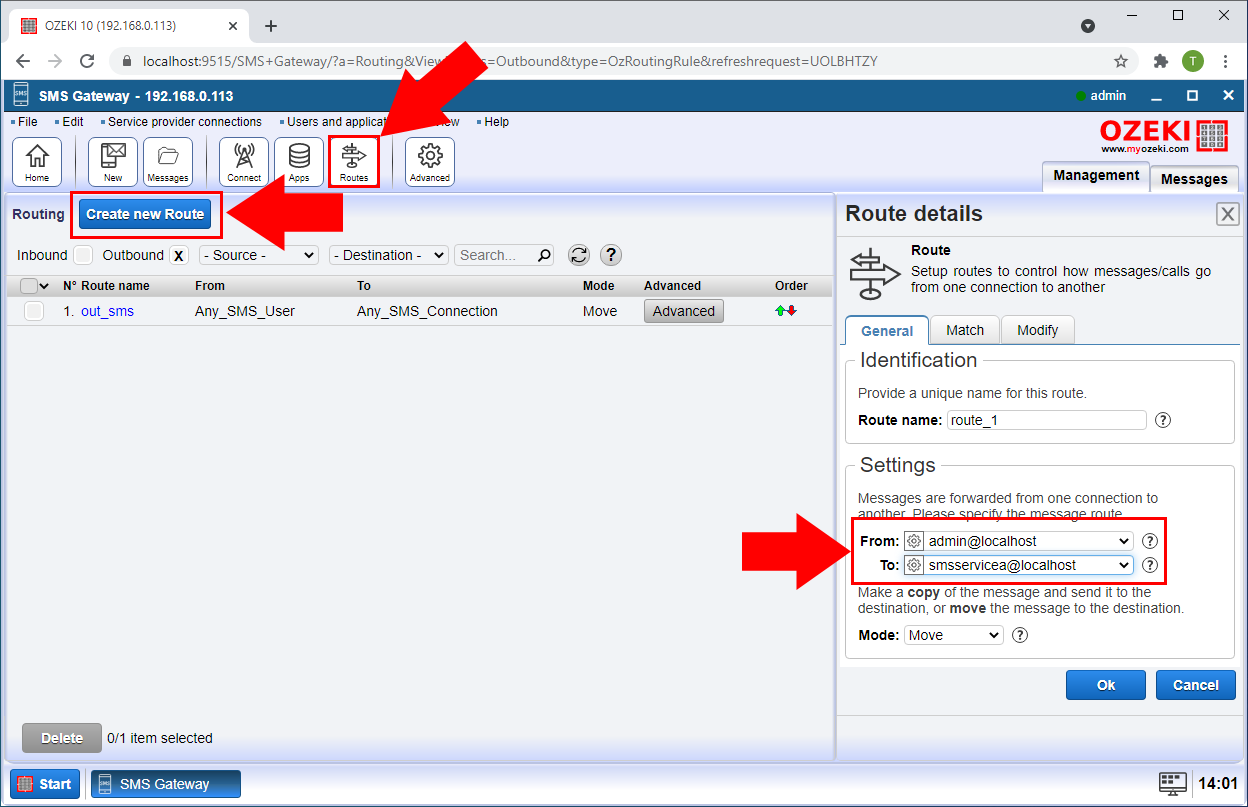This screenshot has height=807, width=1248.
Task: Click the help icon next to Mode
Action: pyautogui.click(x=1020, y=635)
